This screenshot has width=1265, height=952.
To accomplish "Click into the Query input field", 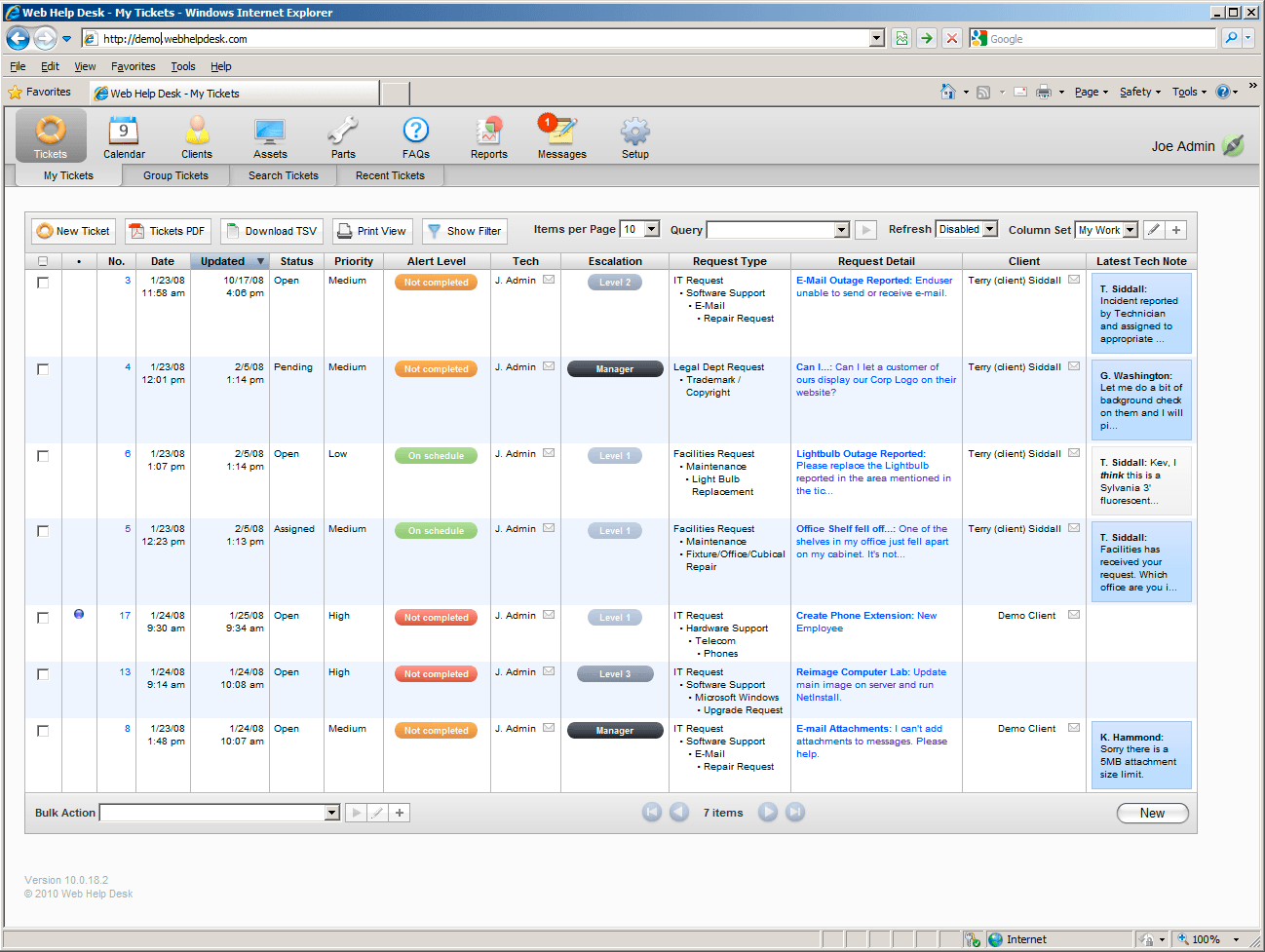I will pos(770,230).
